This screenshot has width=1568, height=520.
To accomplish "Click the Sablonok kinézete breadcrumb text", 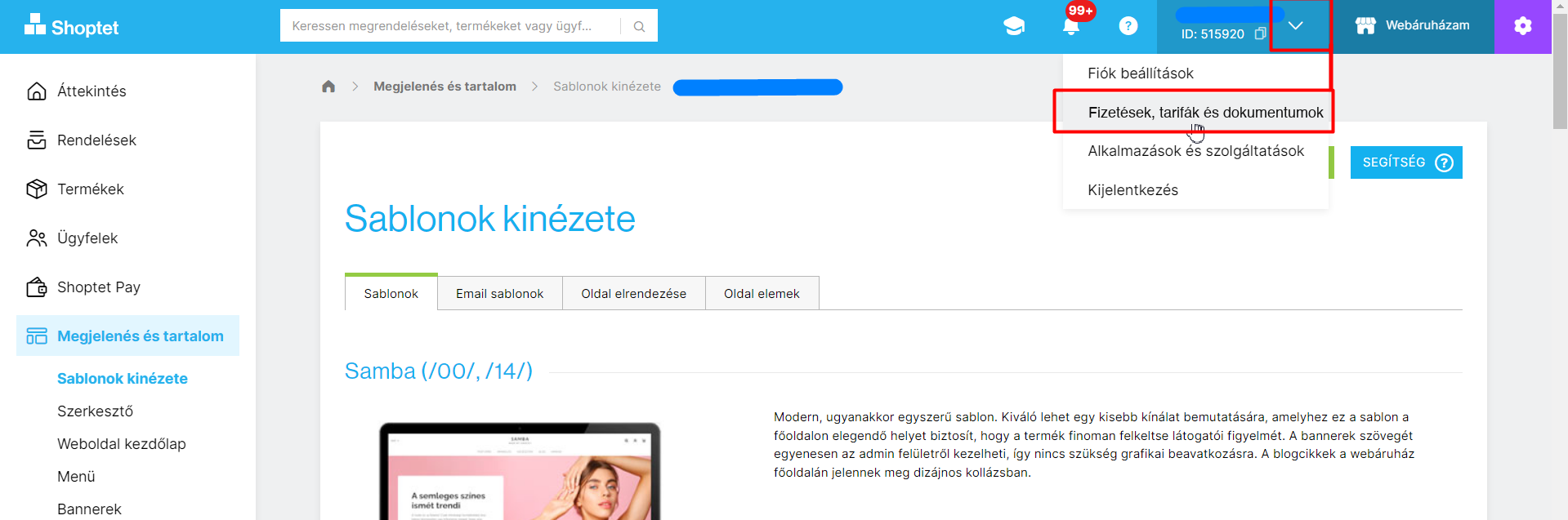I will (x=607, y=87).
